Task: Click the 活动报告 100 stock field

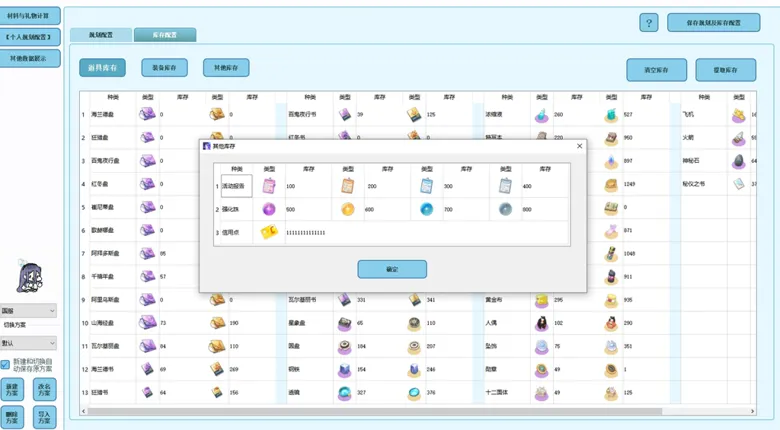Action: 308,186
